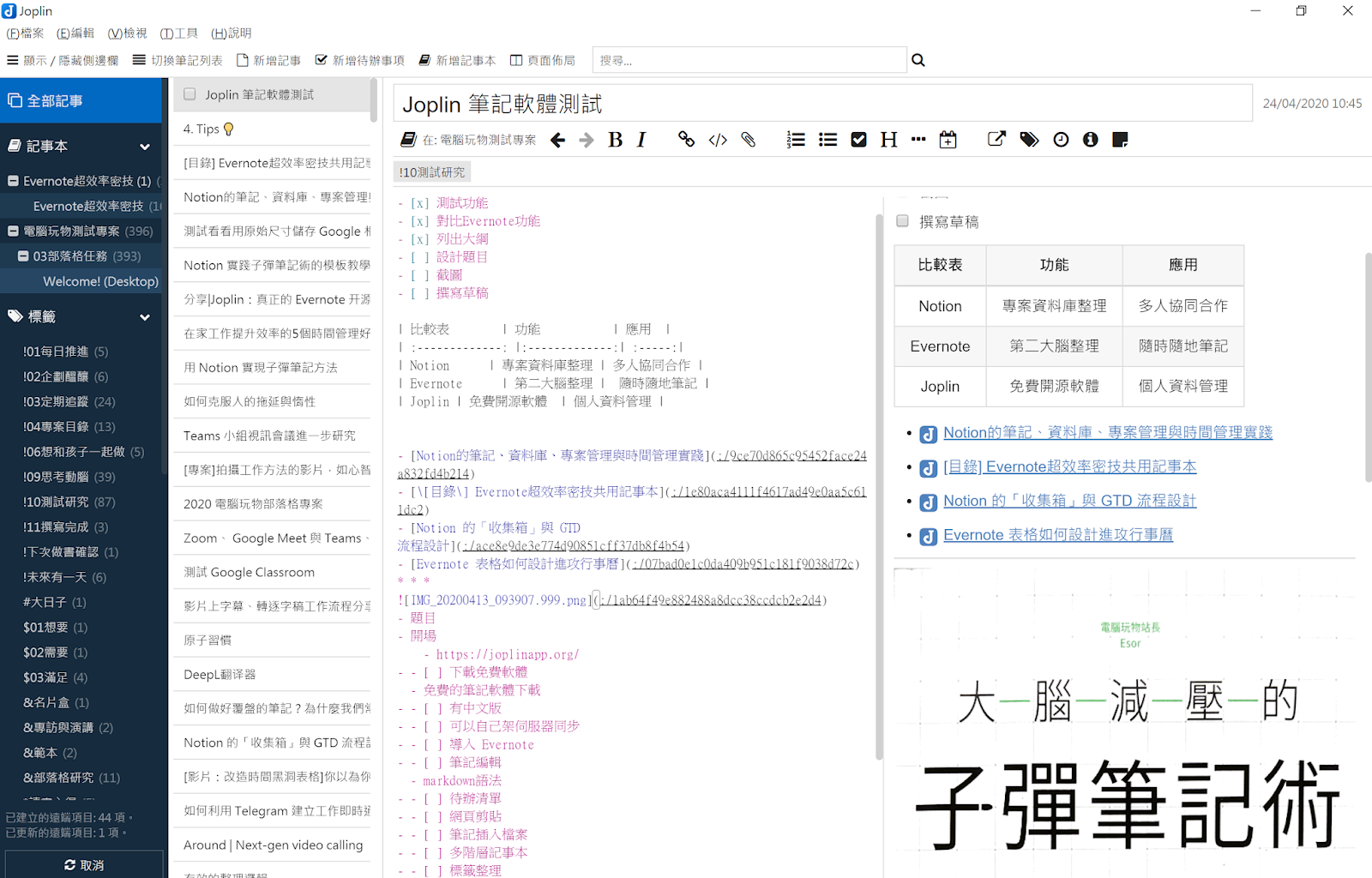Screen dimensions: 1372x878
Task: Create a new note with 新增記事
Action: pyautogui.click(x=268, y=60)
